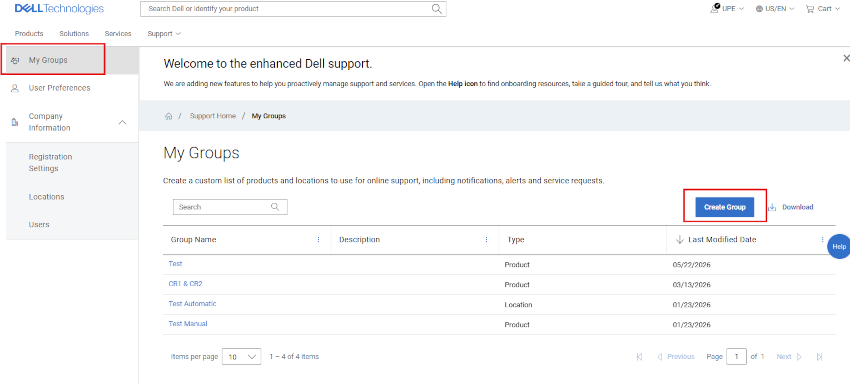Click the My Groups sidebar icon

15,60
